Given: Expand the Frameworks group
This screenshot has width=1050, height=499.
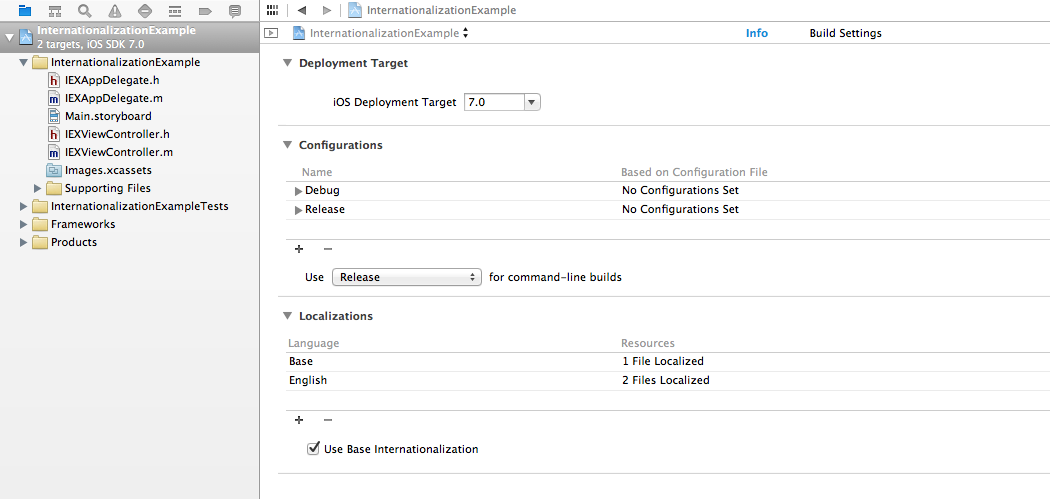Looking at the screenshot, I should (x=24, y=224).
